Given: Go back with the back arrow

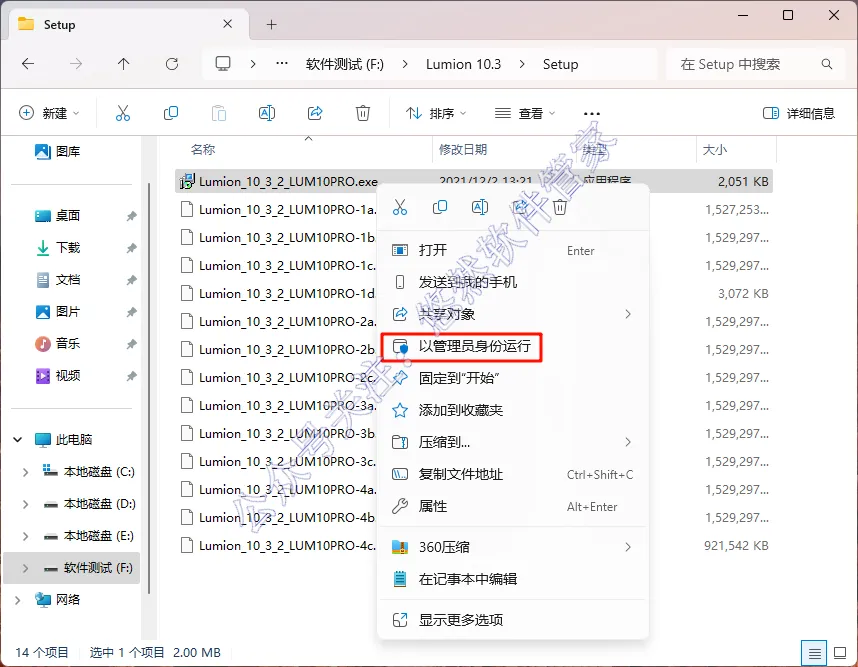Looking at the screenshot, I should [x=28, y=64].
